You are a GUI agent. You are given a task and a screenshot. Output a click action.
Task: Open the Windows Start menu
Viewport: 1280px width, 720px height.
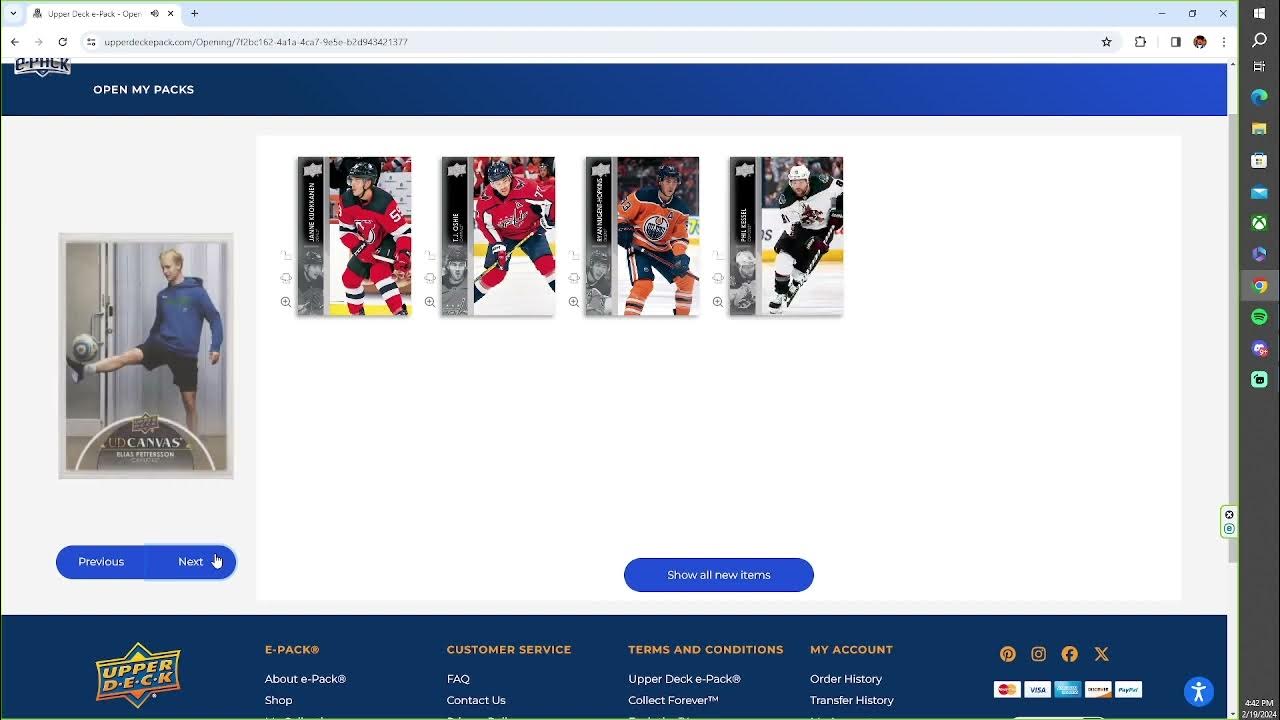point(1259,12)
